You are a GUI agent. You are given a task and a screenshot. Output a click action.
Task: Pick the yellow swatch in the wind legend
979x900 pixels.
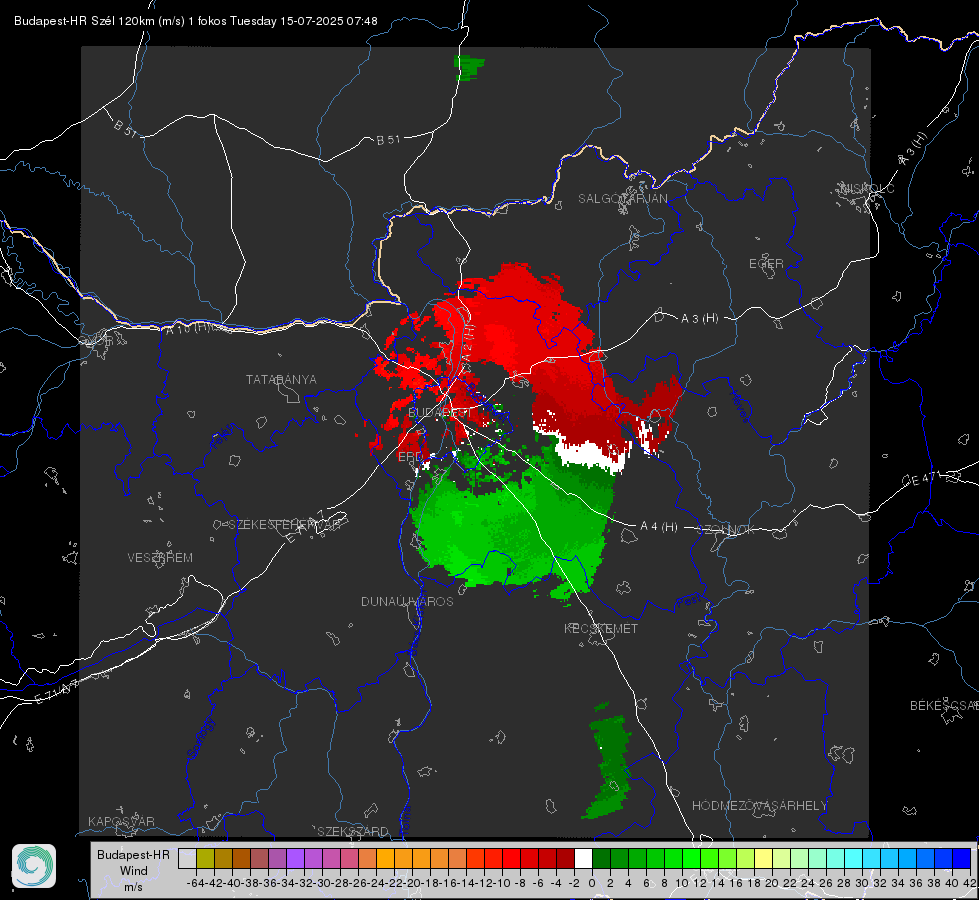(764, 858)
